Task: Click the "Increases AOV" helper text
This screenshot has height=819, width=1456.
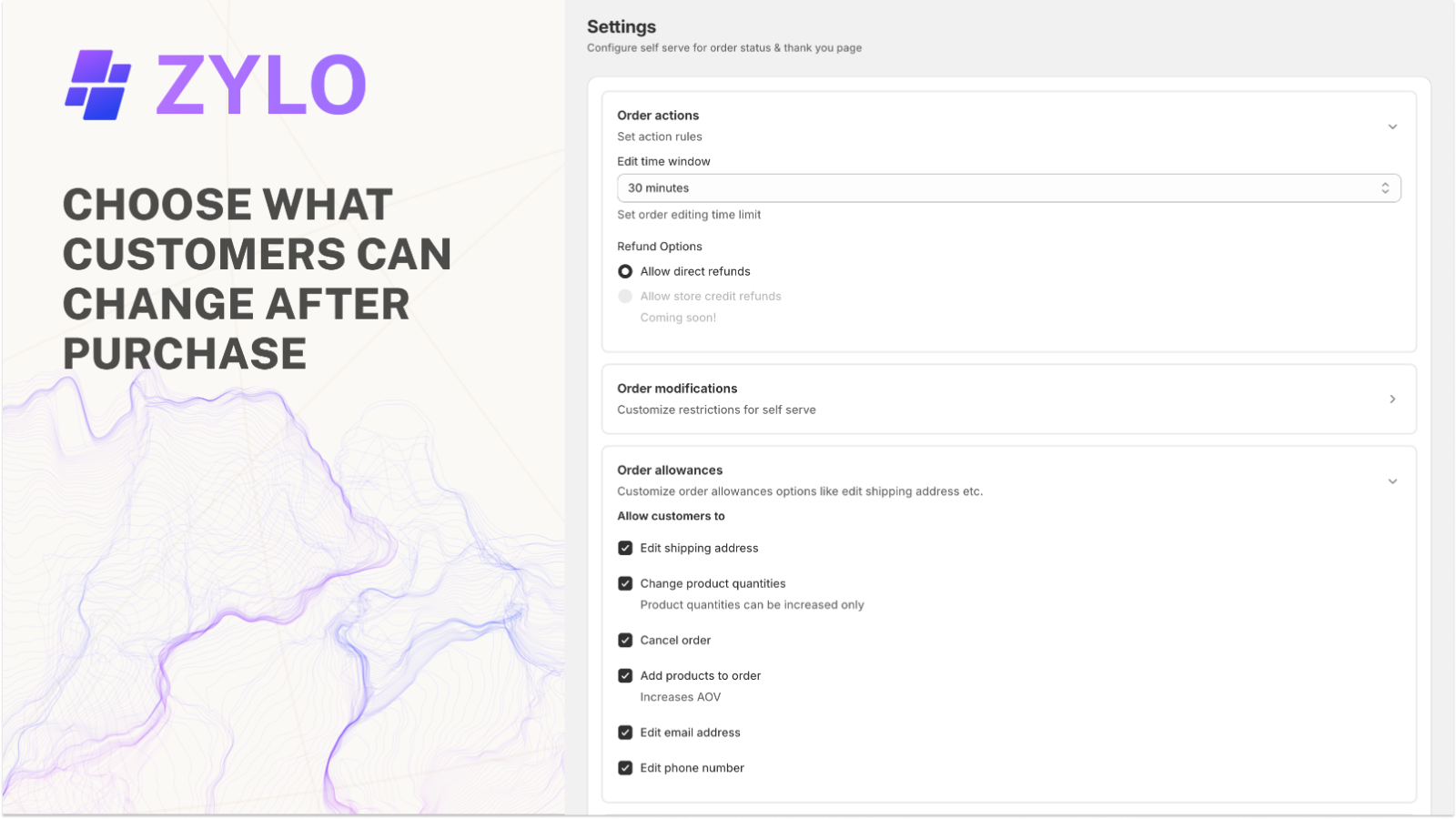Action: point(680,697)
